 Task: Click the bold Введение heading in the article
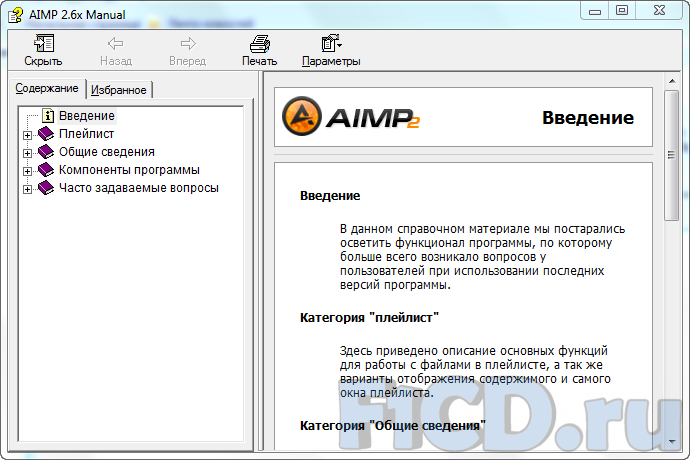pyautogui.click(x=330, y=195)
